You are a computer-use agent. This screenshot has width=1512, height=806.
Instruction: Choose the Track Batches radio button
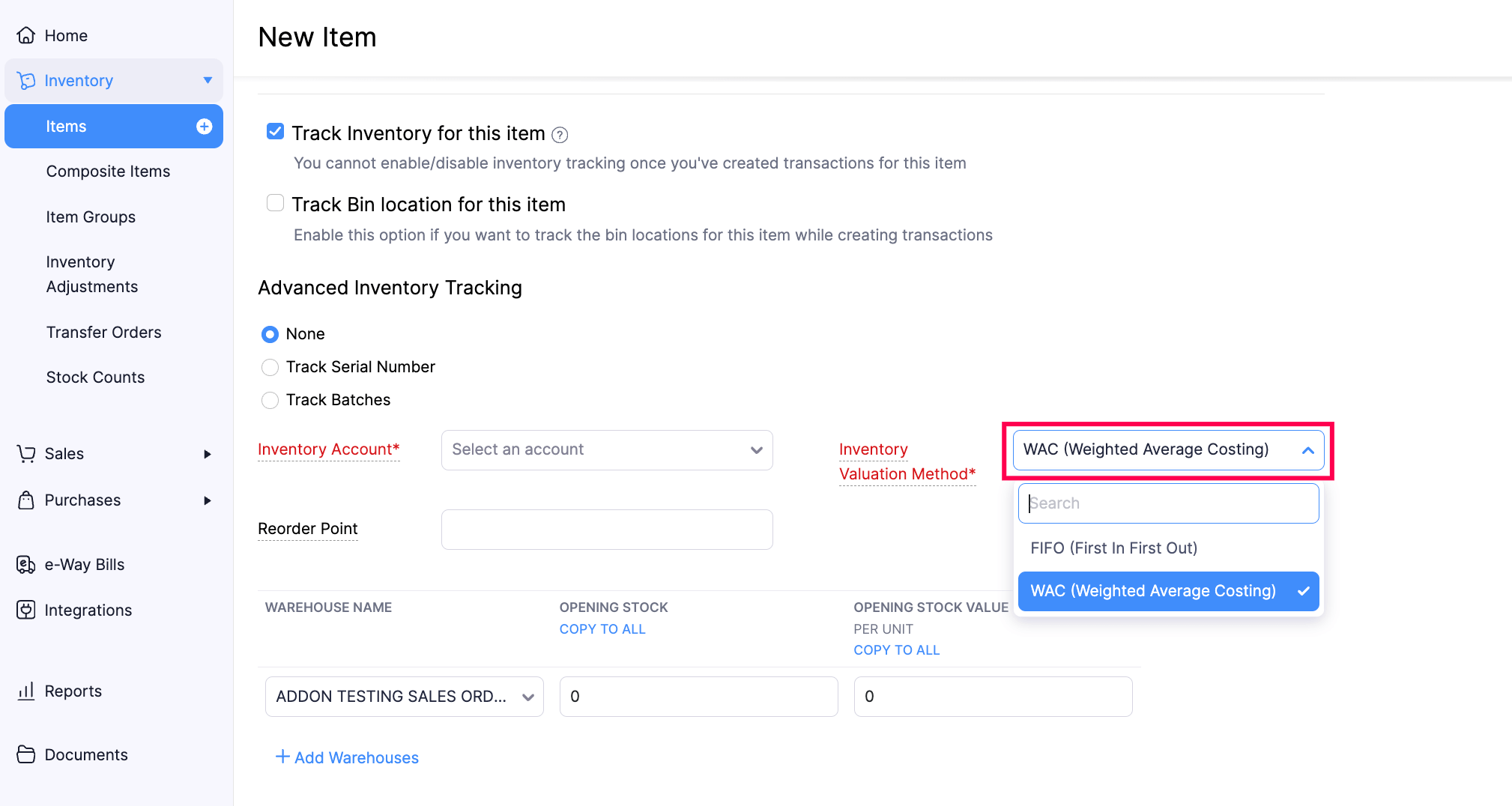coord(270,400)
